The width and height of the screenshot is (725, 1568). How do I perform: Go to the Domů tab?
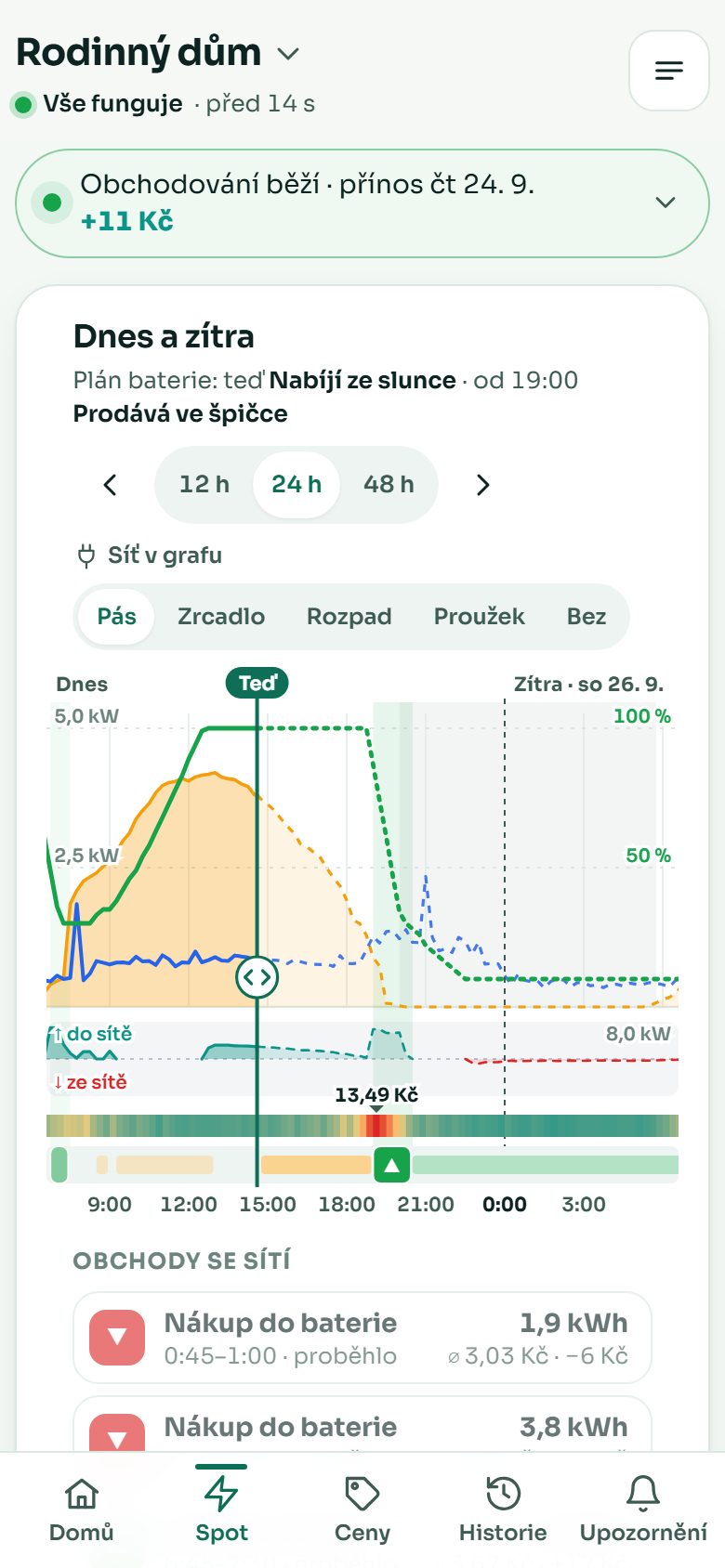pos(82,1510)
